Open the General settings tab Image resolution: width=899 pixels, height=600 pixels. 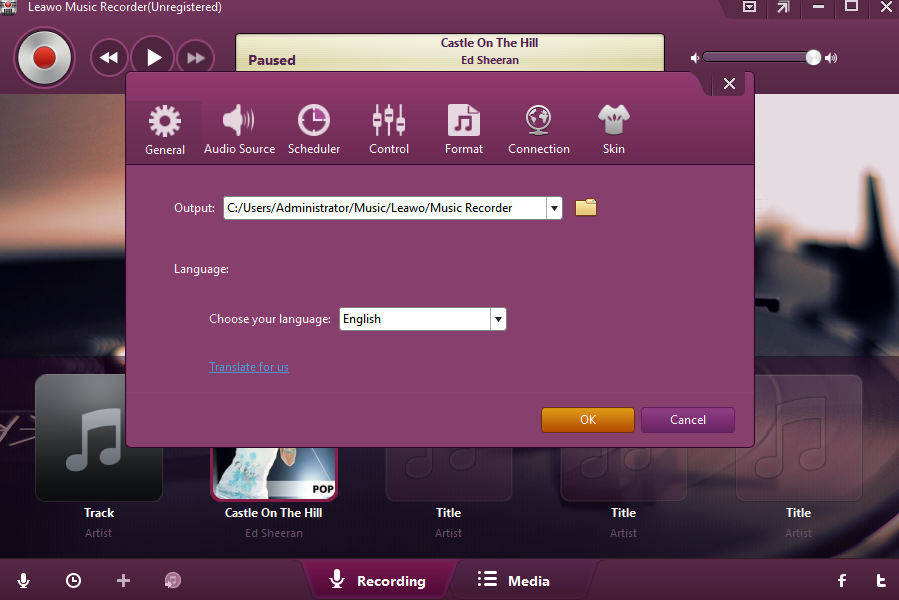coord(165,130)
